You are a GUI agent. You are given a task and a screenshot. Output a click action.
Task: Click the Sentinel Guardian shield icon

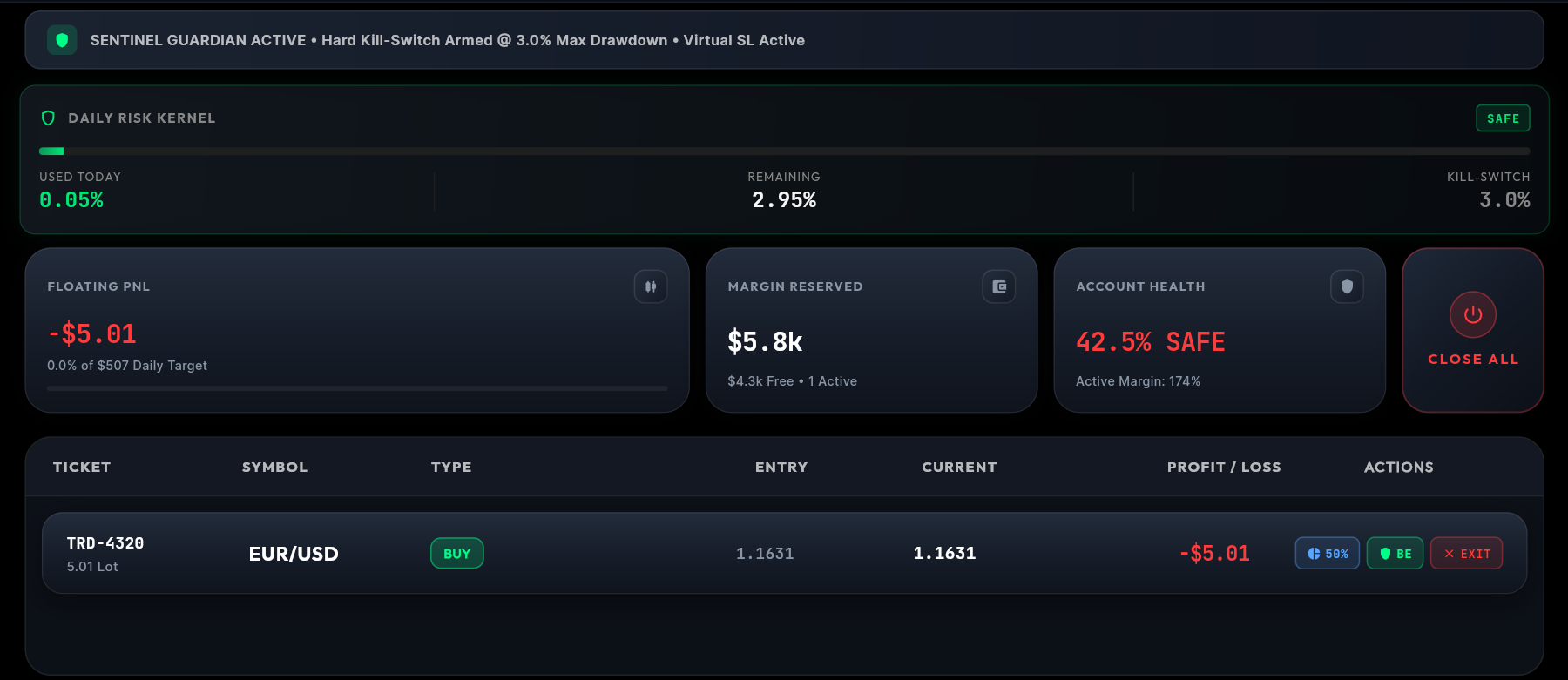[x=62, y=40]
